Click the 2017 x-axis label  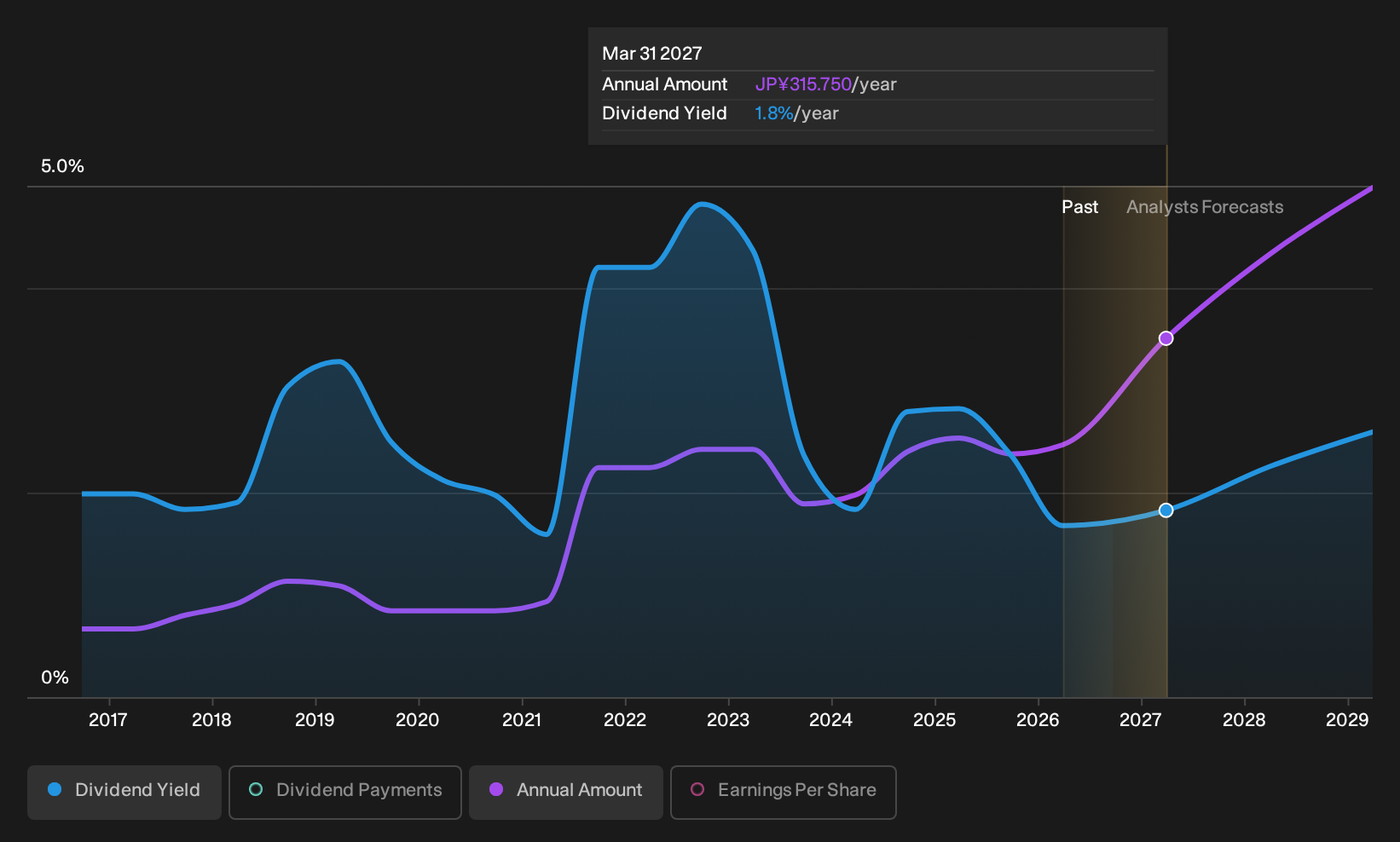[108, 720]
